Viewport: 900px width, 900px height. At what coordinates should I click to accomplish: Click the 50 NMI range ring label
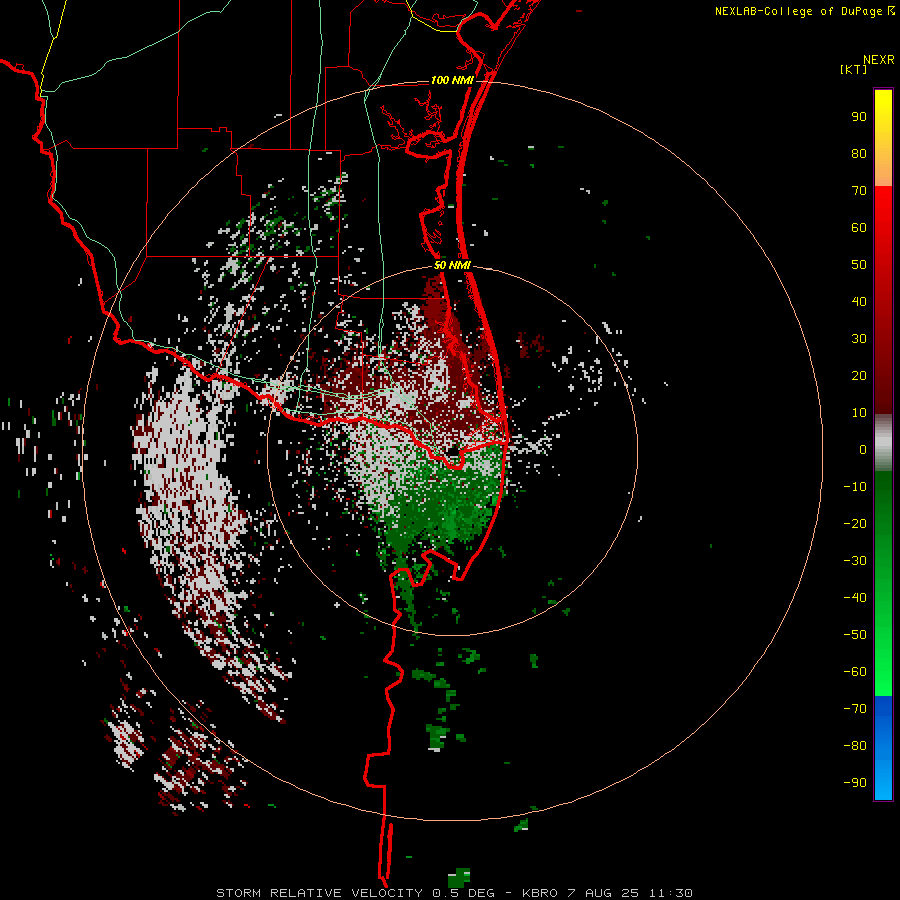coord(452,265)
